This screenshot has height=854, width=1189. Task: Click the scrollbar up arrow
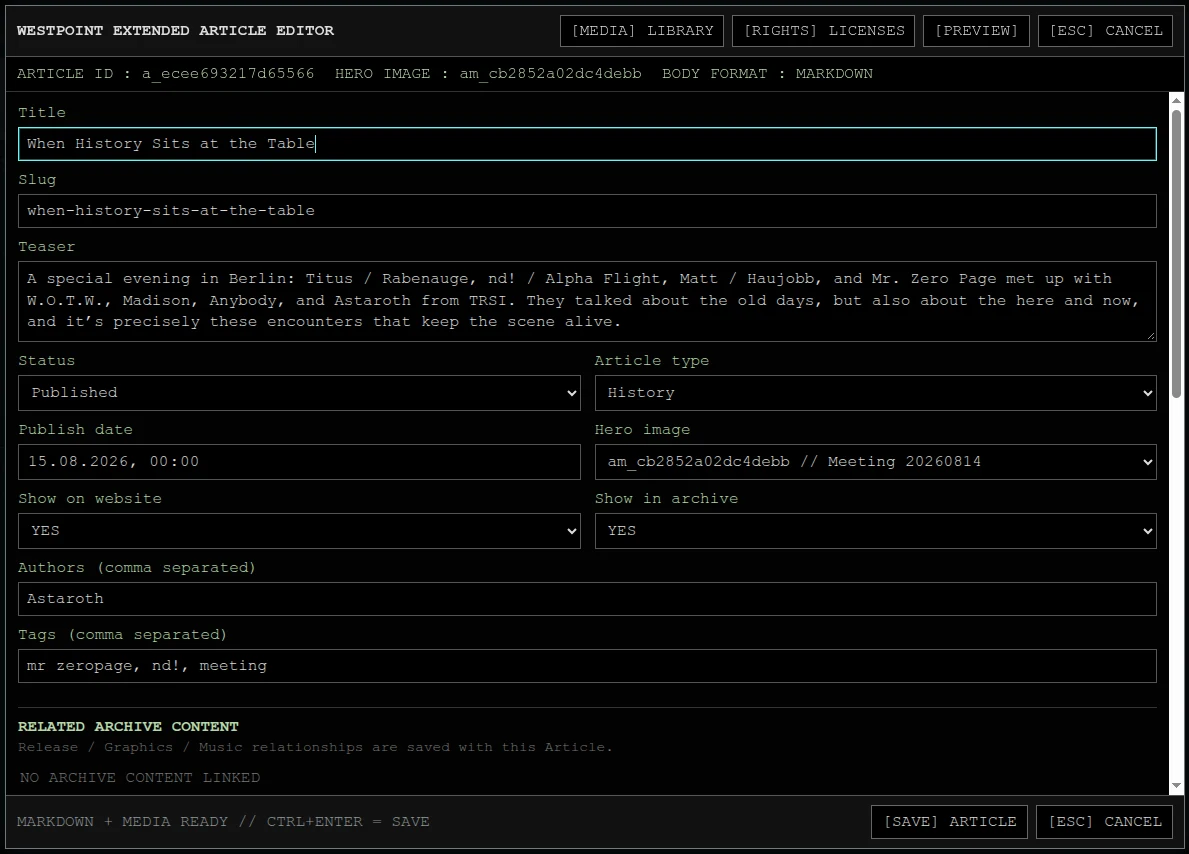pos(1176,100)
